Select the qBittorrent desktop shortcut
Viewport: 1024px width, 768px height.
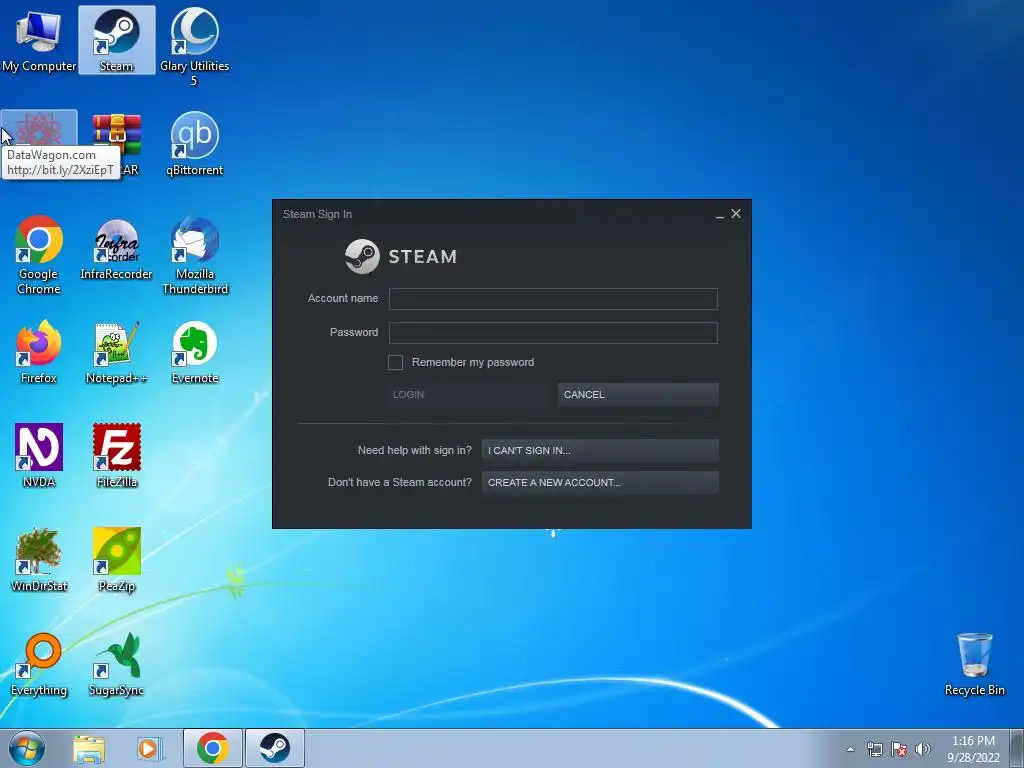point(195,144)
